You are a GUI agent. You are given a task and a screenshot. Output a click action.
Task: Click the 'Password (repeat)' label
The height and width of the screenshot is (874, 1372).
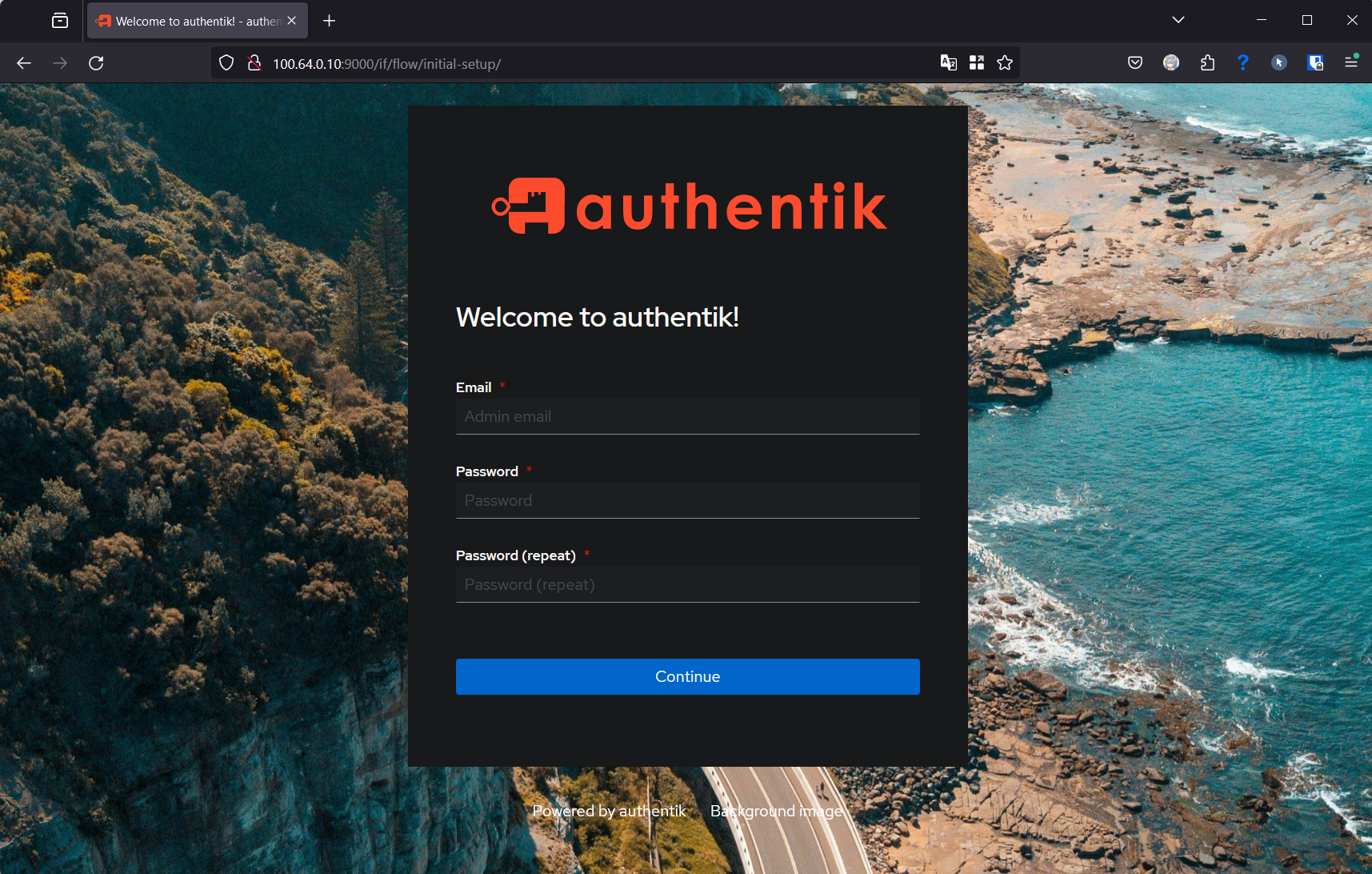pyautogui.click(x=516, y=555)
